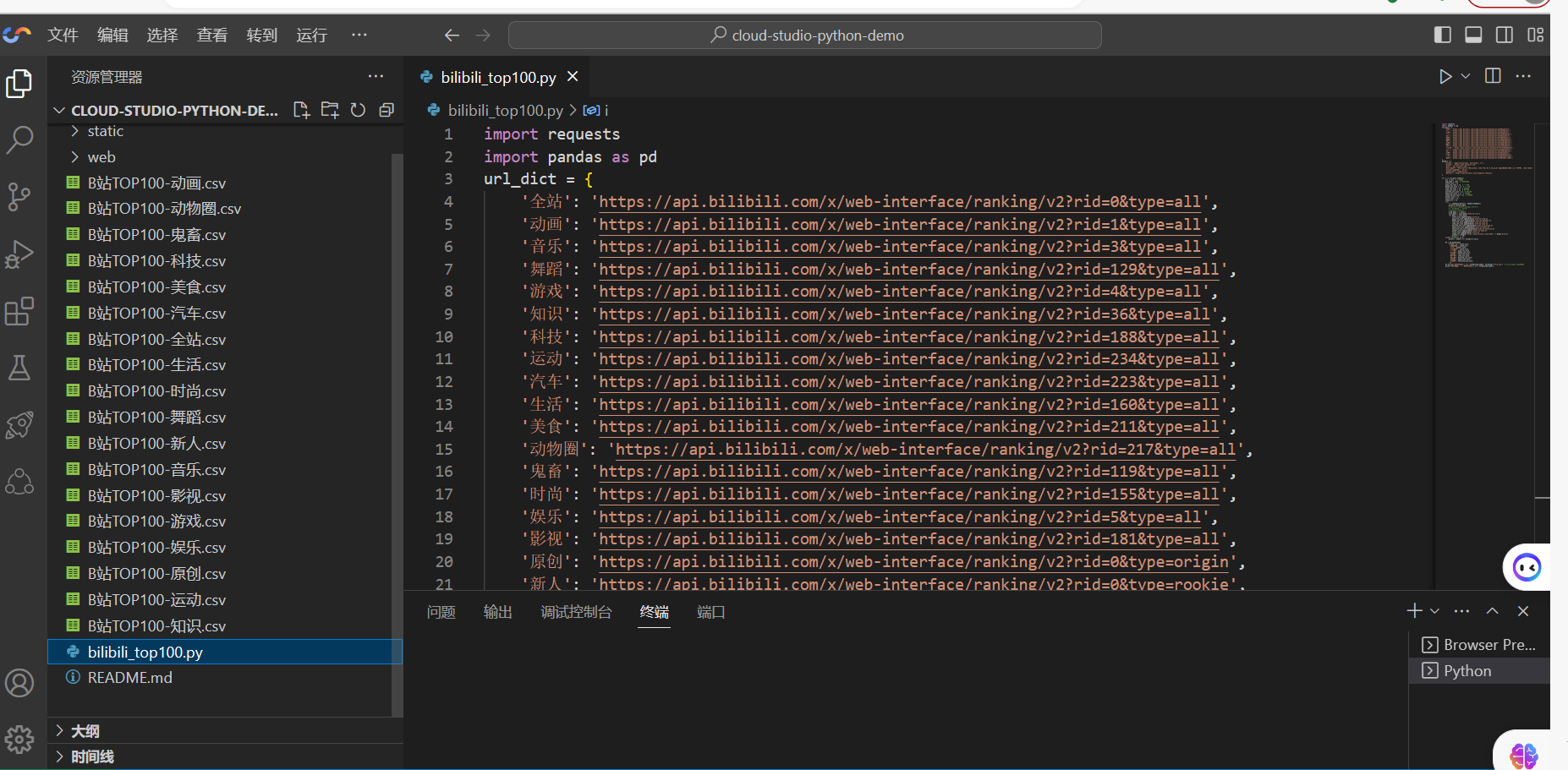Screen dimensions: 1568x770
Task: Open the 编辑 menu
Action: tap(112, 35)
